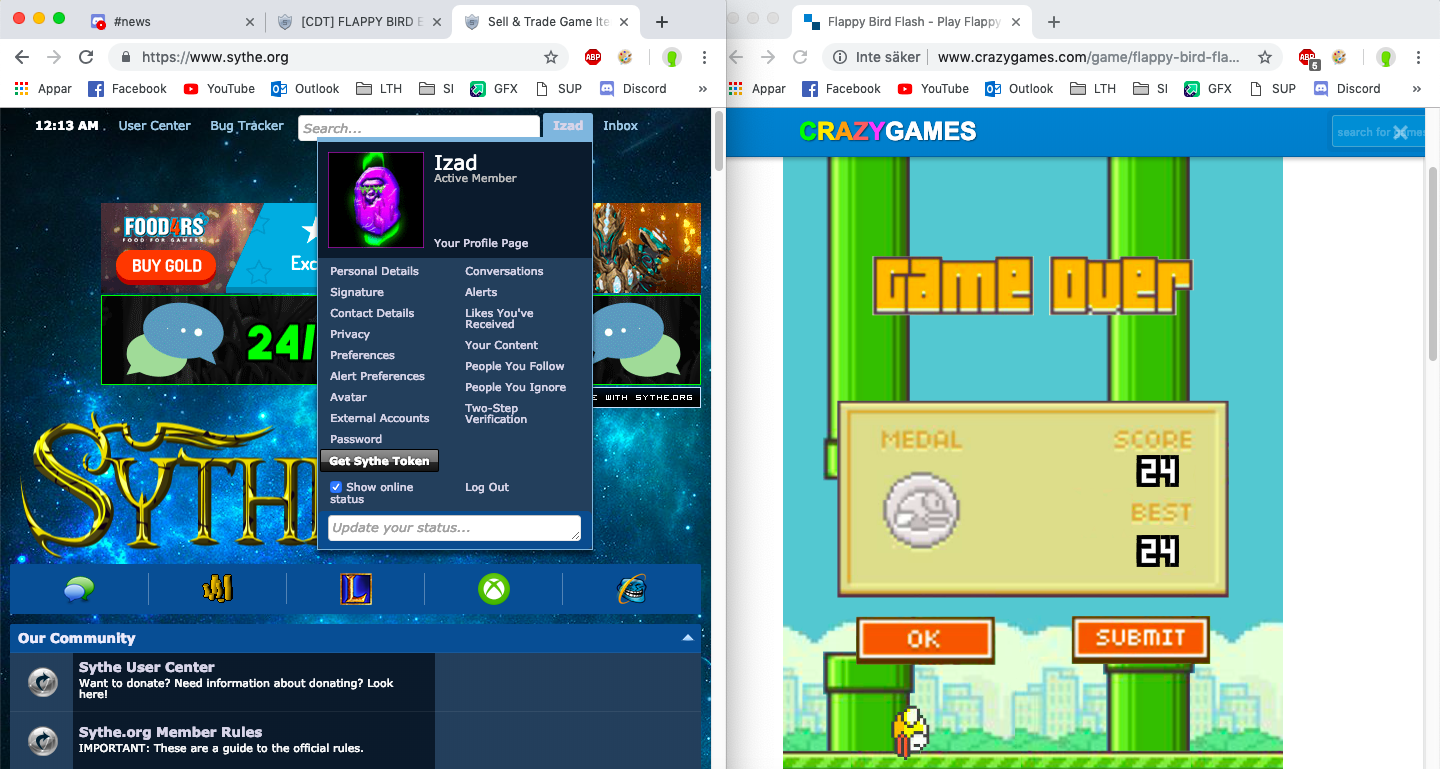
Task: Click the Get Sythe Token button
Action: click(379, 461)
